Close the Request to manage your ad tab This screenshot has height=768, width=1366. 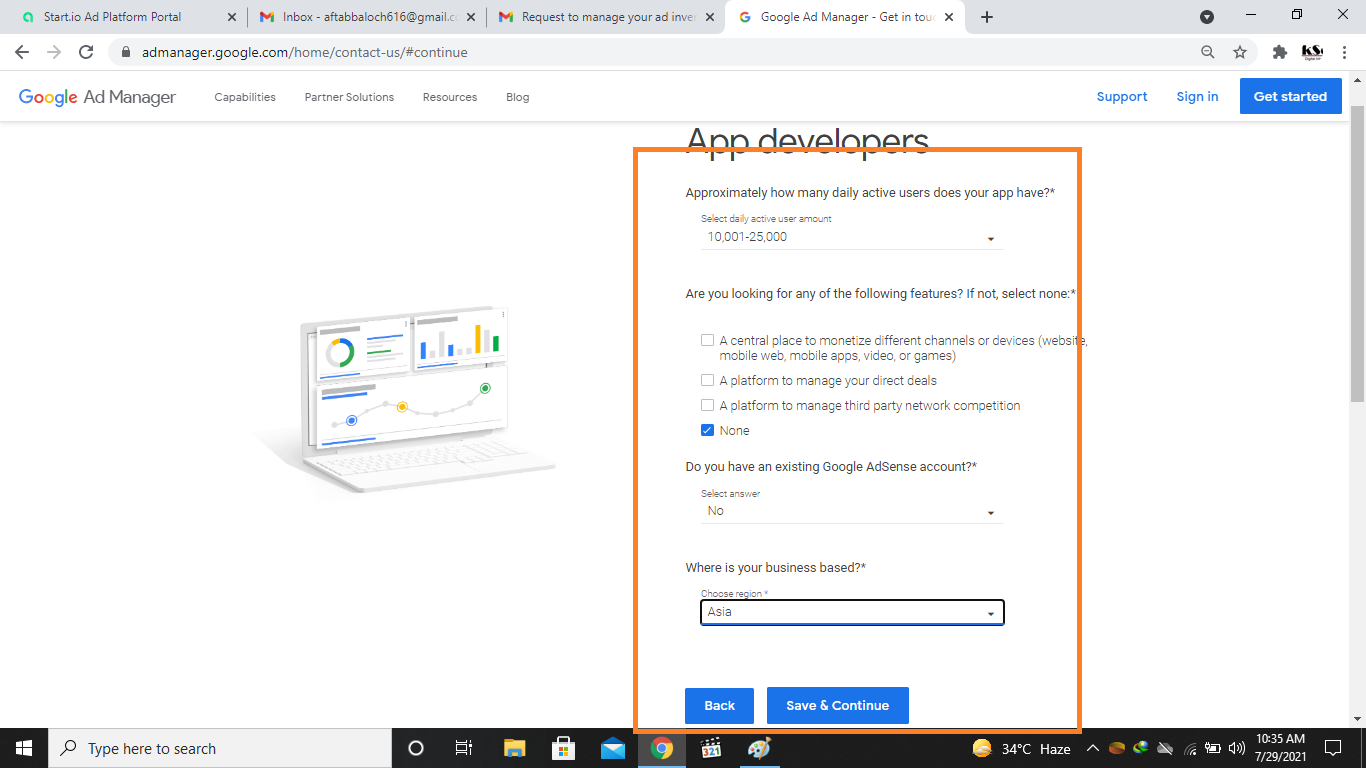710,17
